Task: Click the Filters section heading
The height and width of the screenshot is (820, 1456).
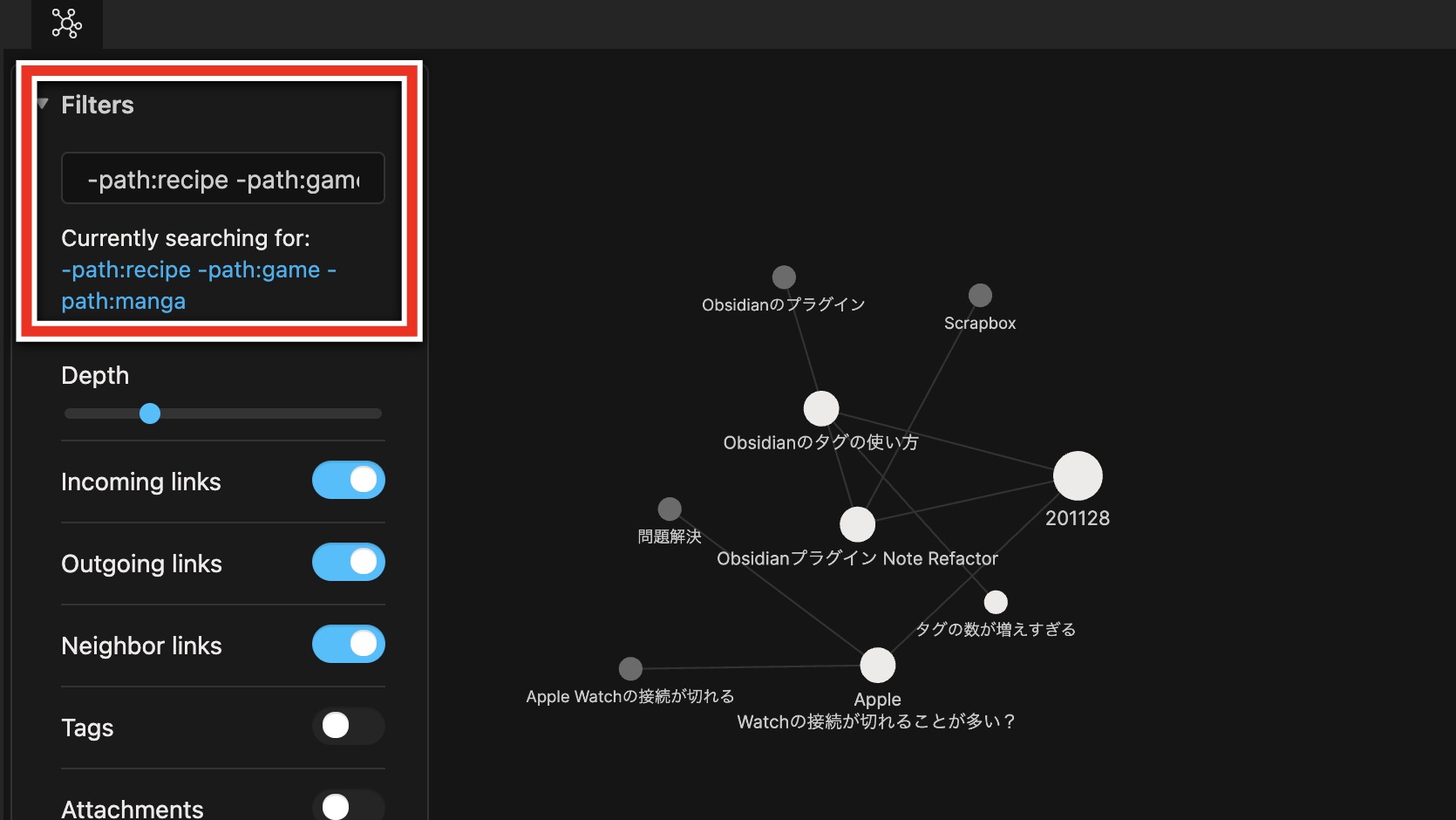Action: (x=98, y=105)
